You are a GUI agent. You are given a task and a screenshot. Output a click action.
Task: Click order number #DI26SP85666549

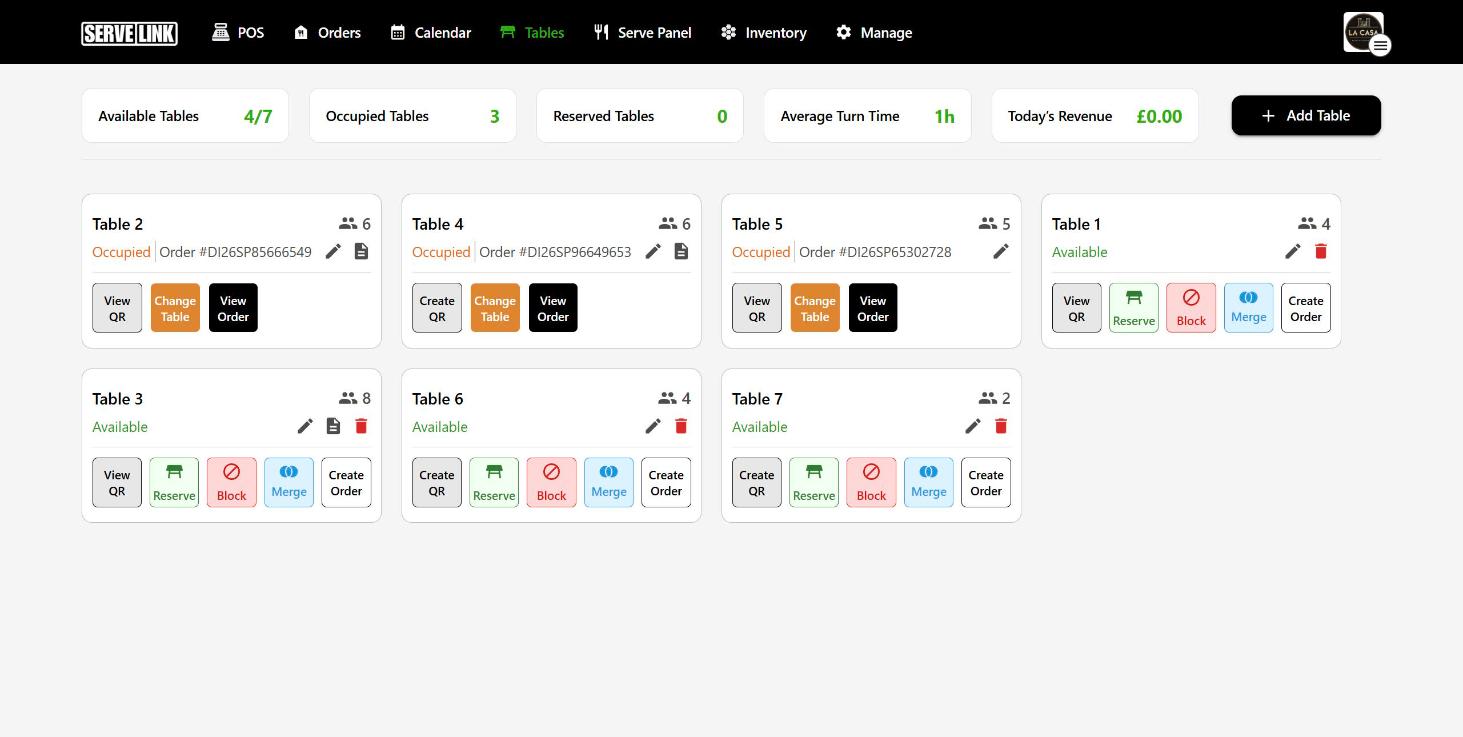(x=255, y=252)
